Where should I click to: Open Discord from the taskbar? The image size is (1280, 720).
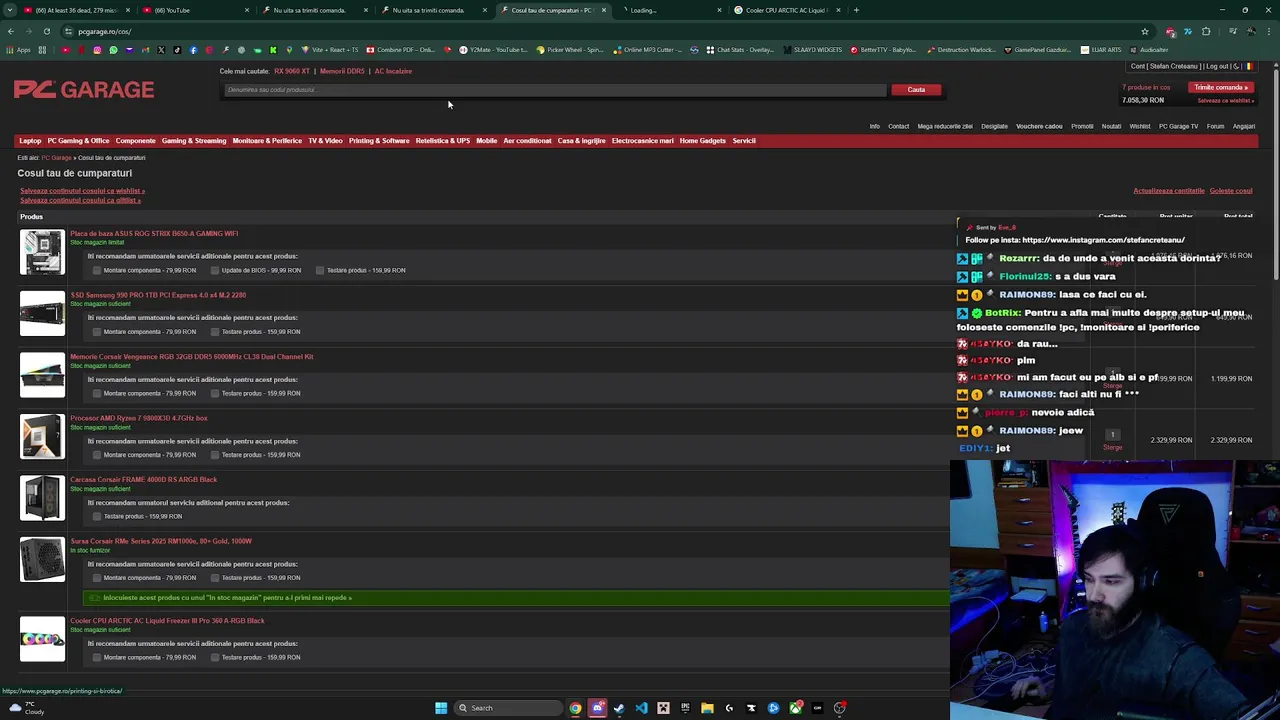597,708
